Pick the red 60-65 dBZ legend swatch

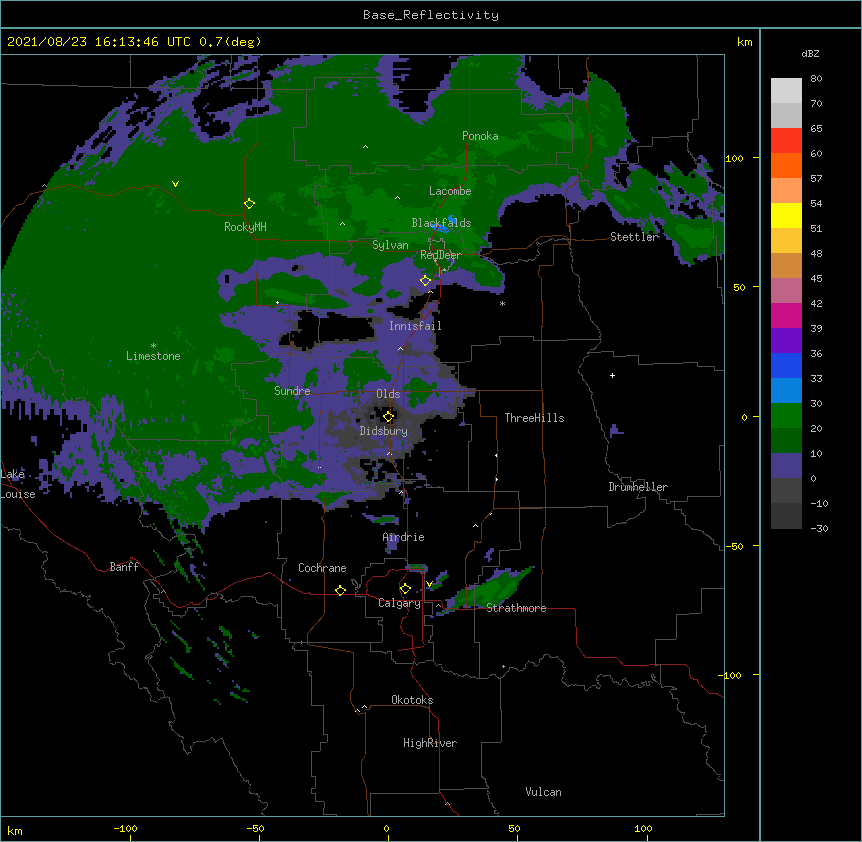[x=786, y=141]
